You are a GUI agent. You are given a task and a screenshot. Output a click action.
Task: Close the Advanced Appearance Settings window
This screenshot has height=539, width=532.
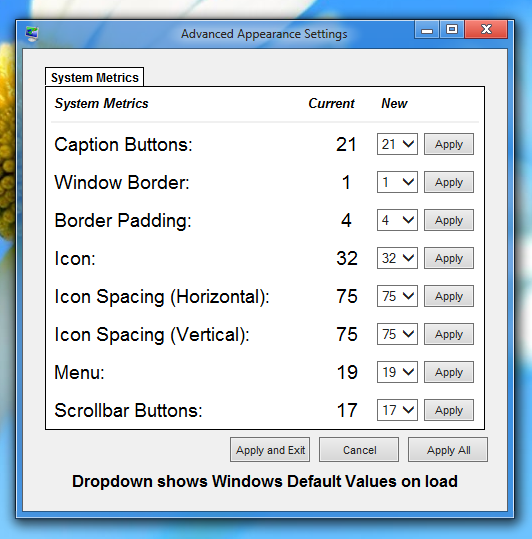[x=486, y=29]
